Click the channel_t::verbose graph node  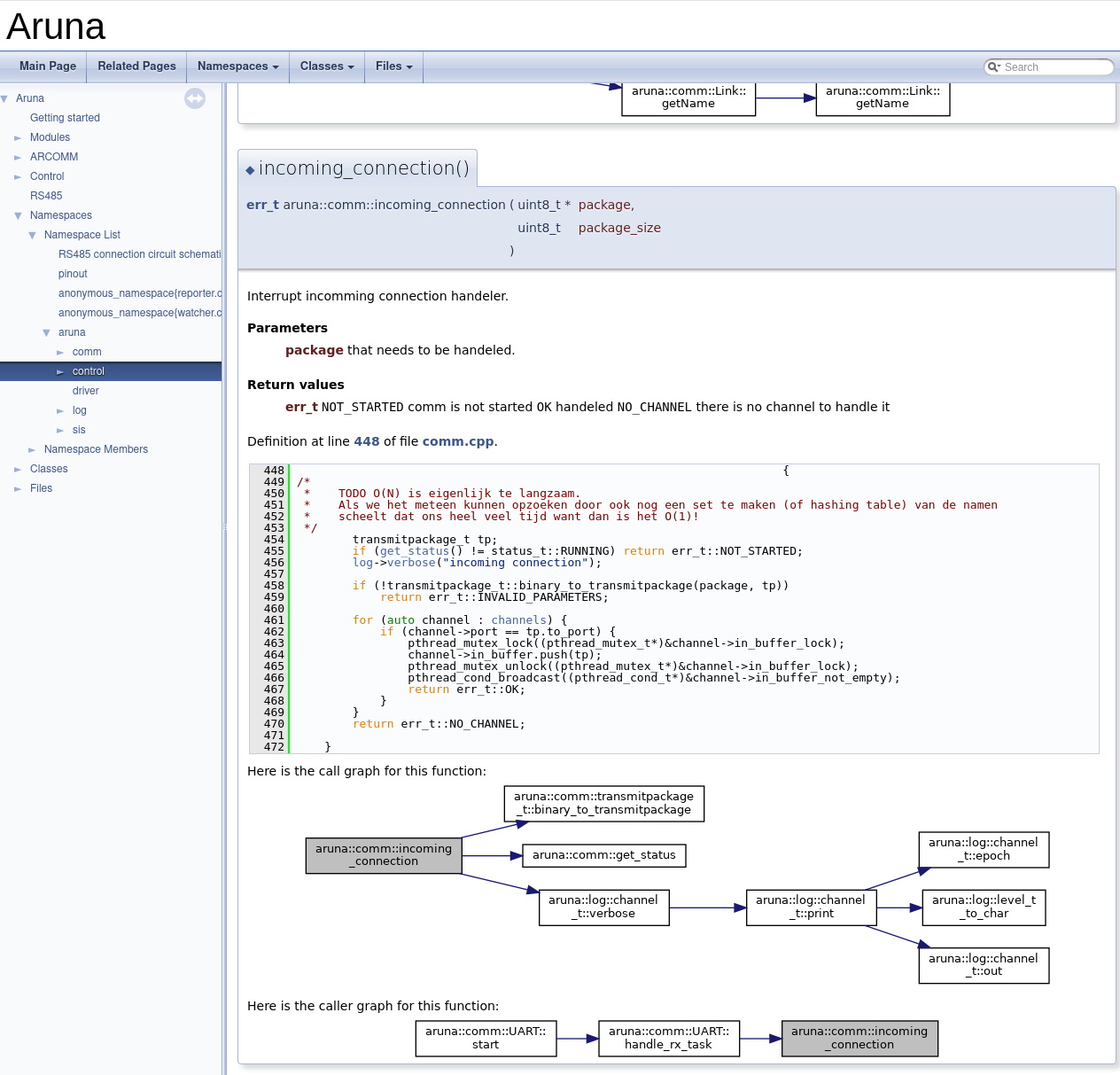603,908
